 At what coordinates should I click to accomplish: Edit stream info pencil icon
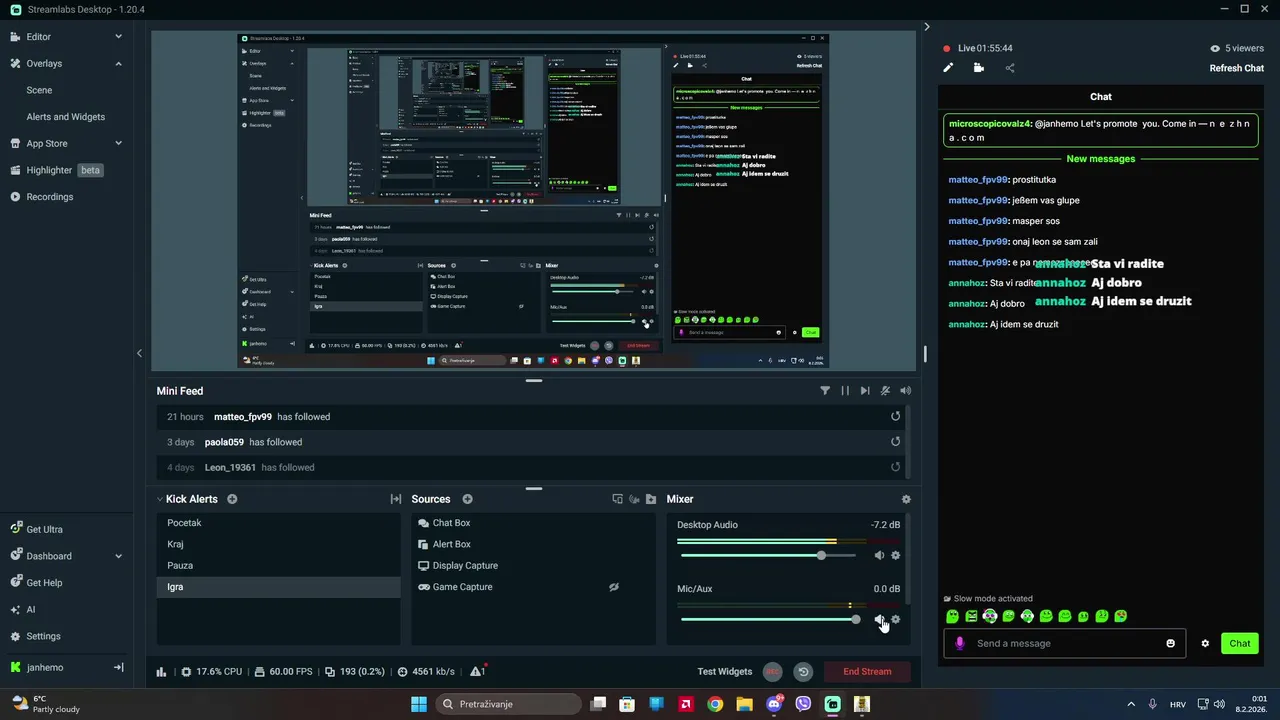tap(948, 68)
